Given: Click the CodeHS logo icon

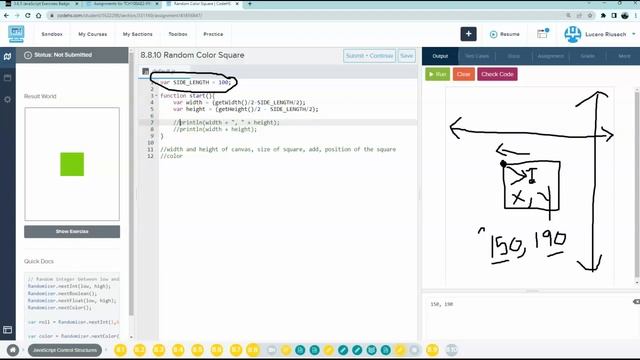Looking at the screenshot, I should (16, 34).
